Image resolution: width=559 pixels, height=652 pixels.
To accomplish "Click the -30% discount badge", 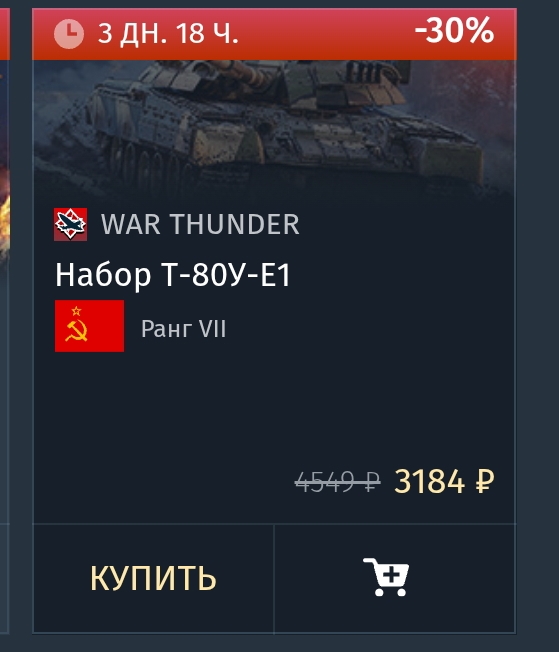I will click(454, 30).
